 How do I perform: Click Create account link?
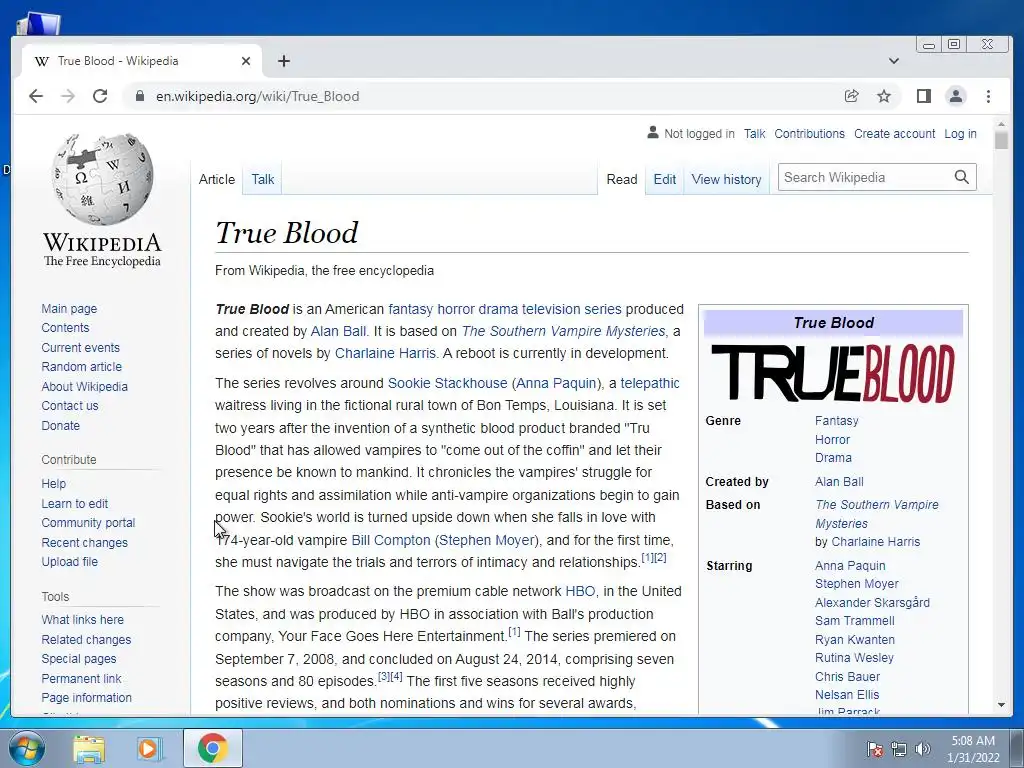tap(894, 133)
